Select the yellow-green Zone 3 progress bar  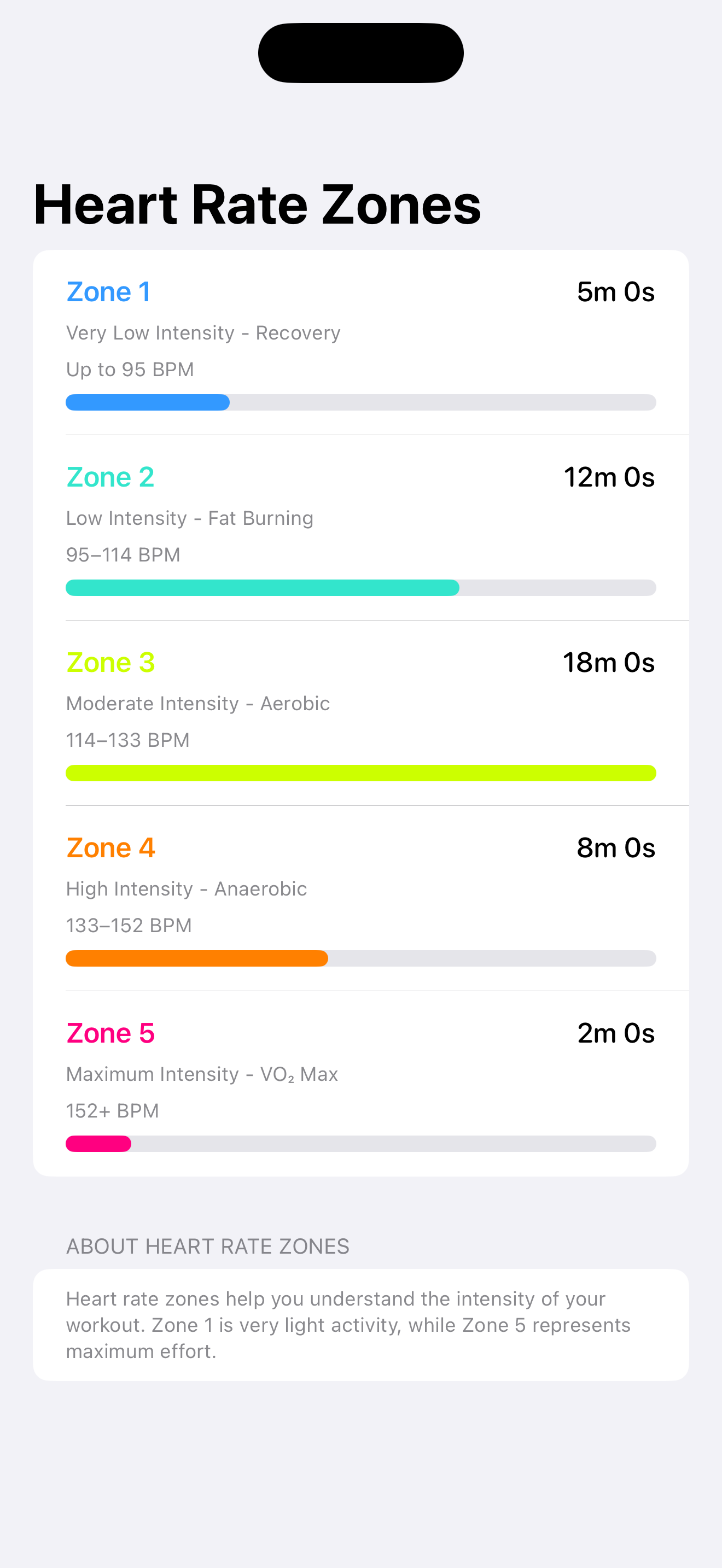point(361,773)
